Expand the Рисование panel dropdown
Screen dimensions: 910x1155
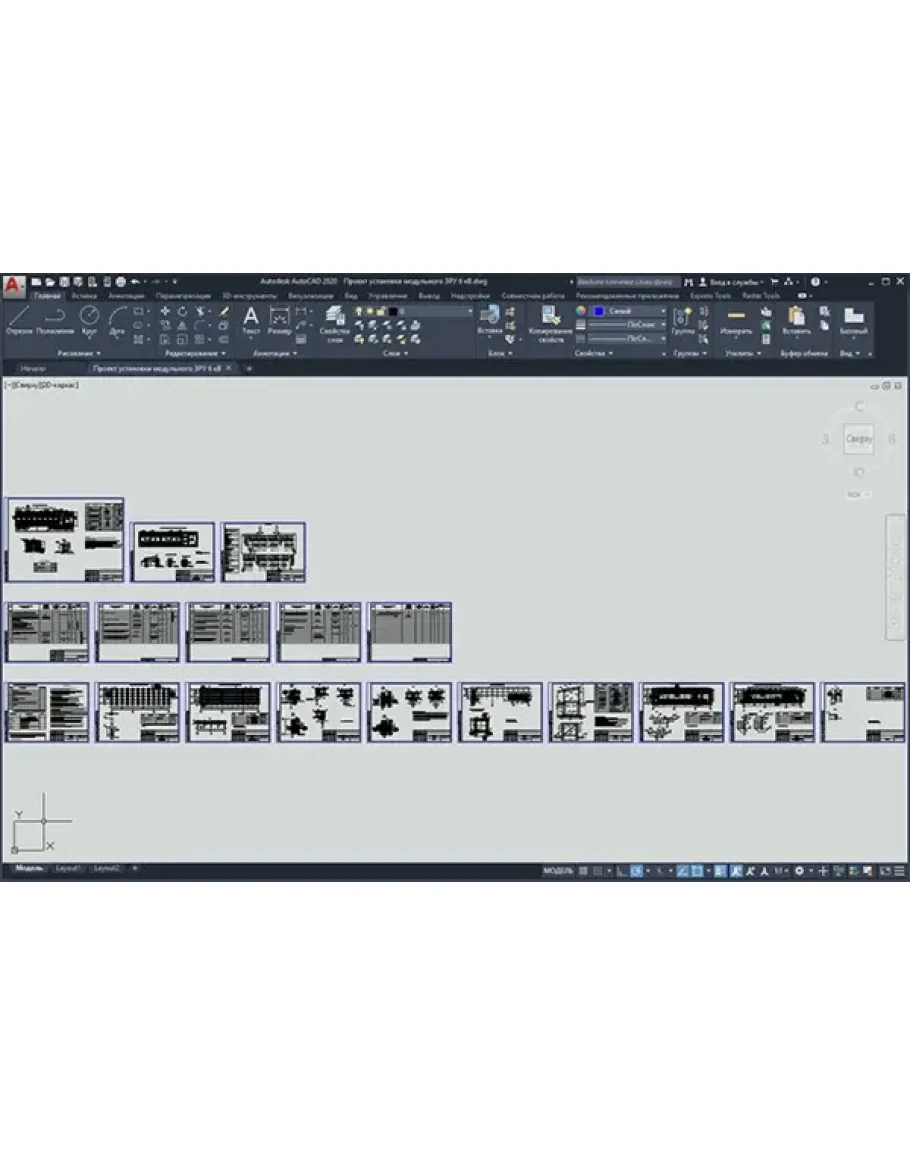(80, 353)
